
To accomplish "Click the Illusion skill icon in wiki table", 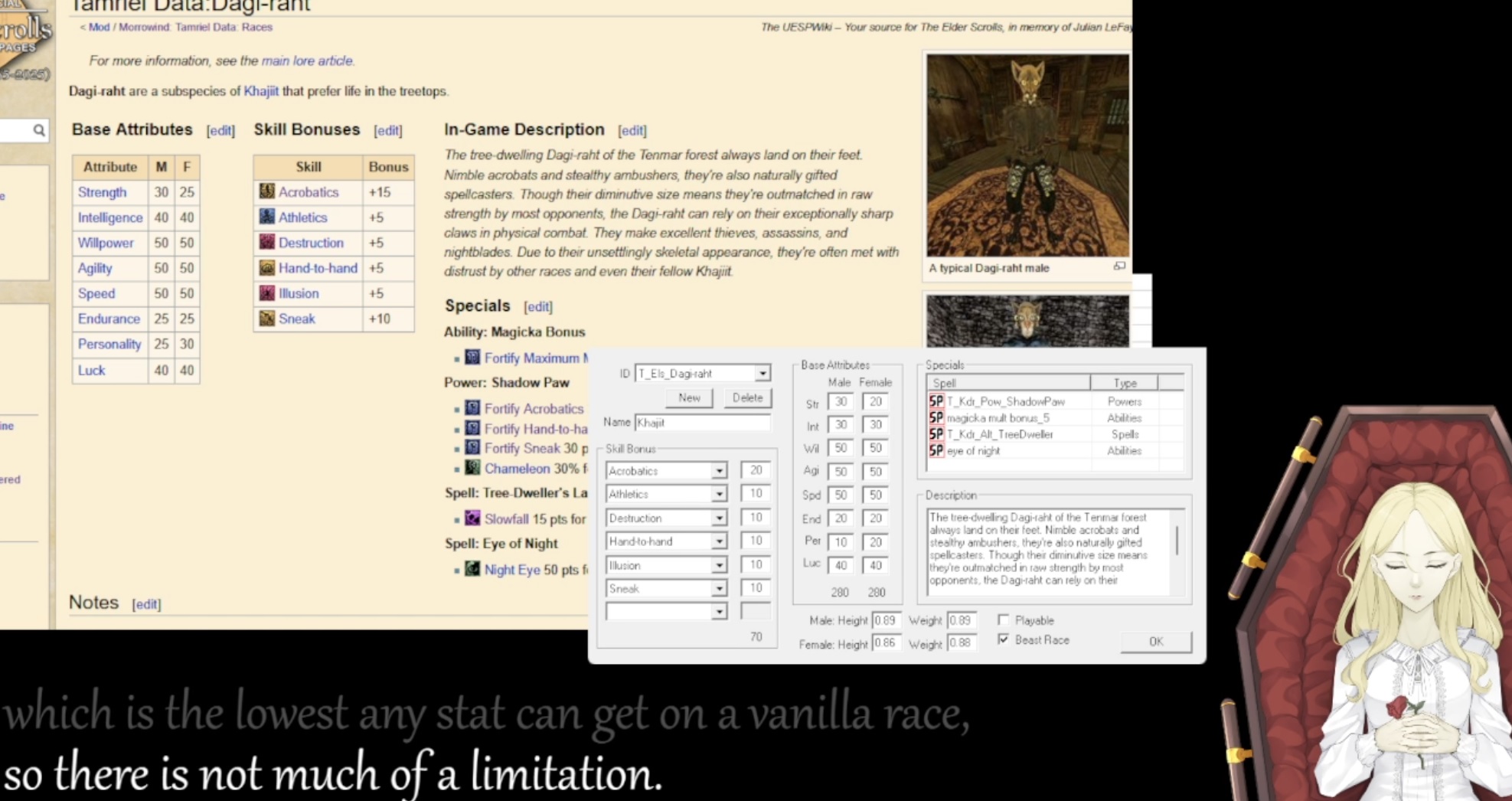I will click(266, 293).
